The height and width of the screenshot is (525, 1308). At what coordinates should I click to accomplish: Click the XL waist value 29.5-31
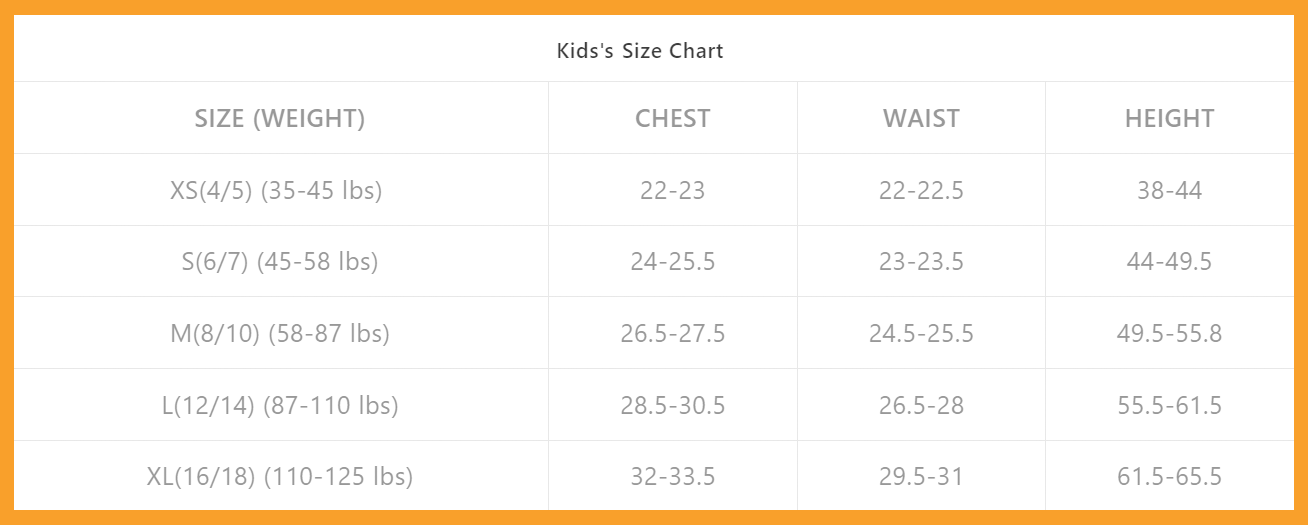tap(921, 477)
